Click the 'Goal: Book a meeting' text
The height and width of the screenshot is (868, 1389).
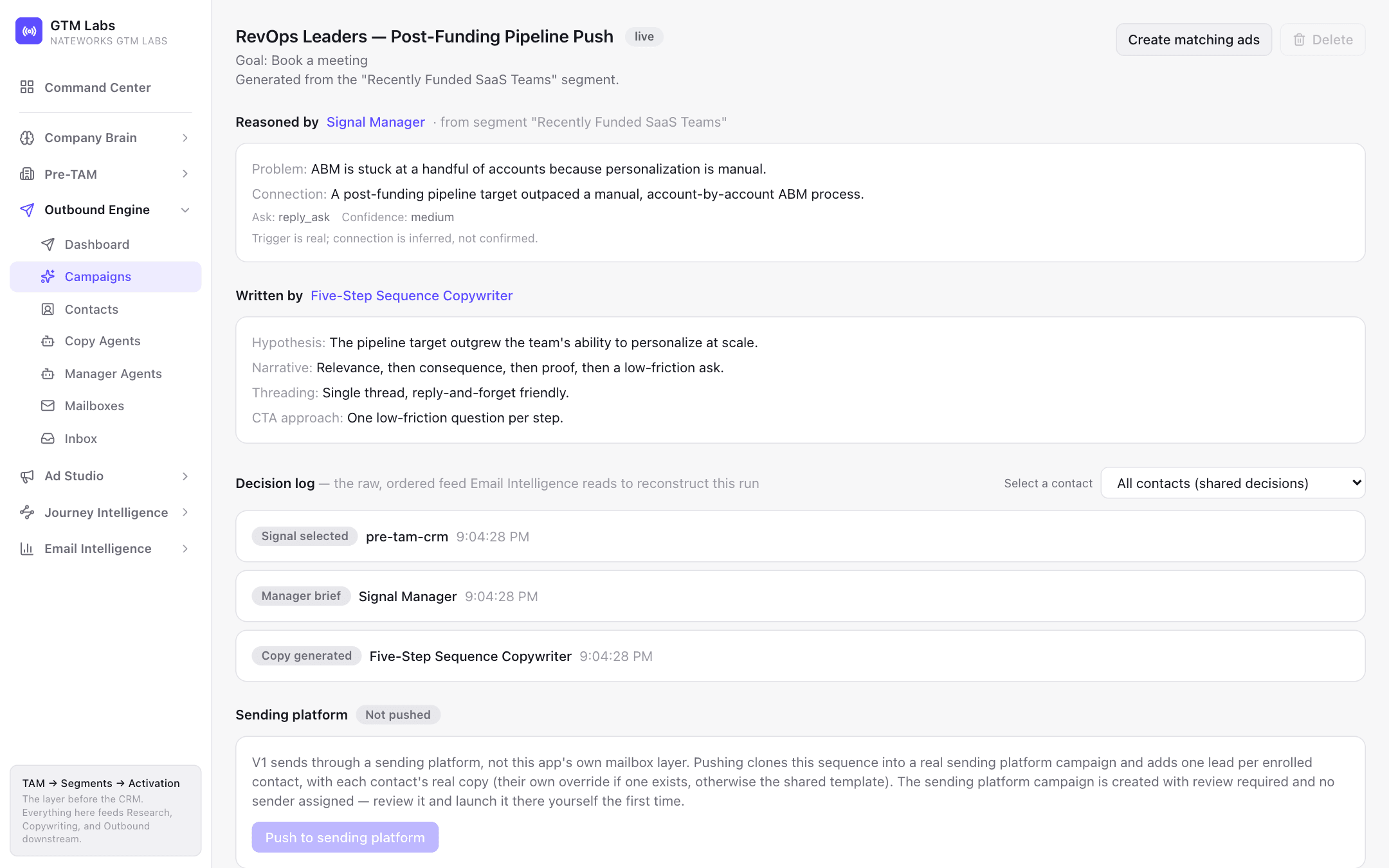(x=302, y=60)
